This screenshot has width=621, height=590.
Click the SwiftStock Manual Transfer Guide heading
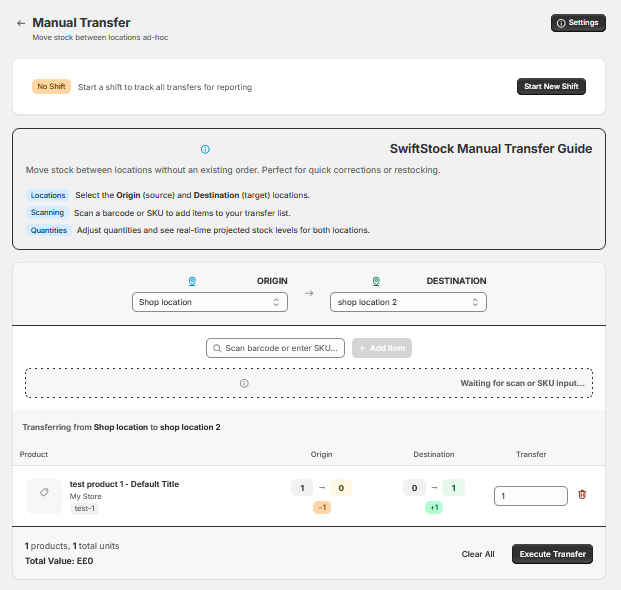pyautogui.click(x=491, y=149)
